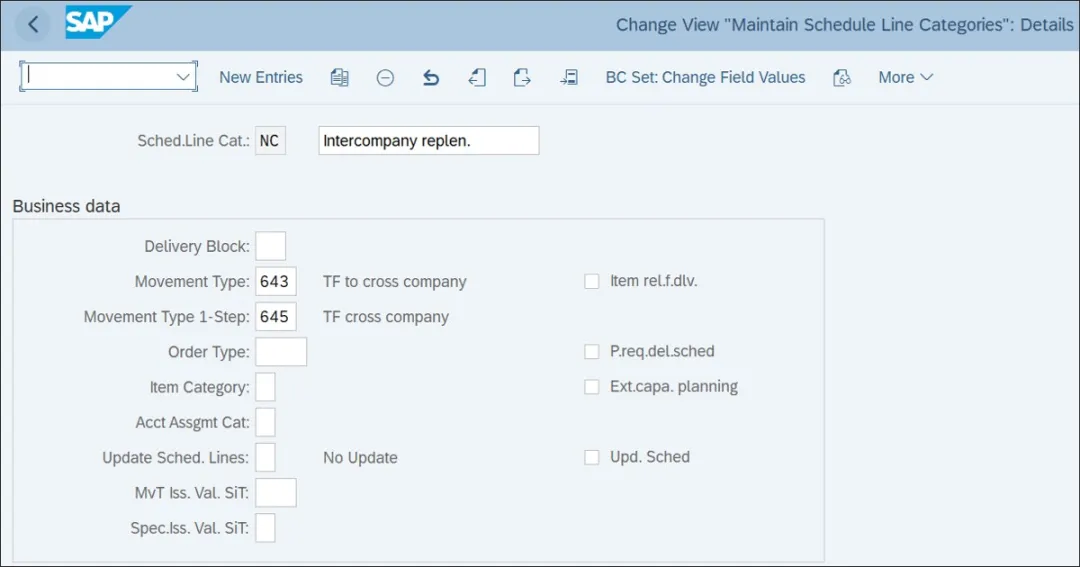Screen dimensions: 1080x567
Task: Click BC Set: Change Field Values
Action: coord(705,77)
